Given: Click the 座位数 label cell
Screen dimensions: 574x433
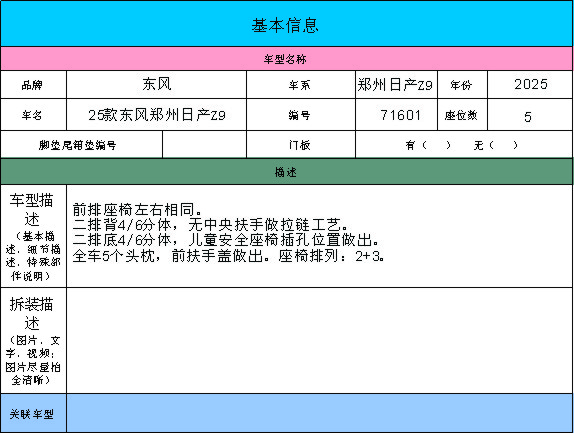Looking at the screenshot, I should [x=462, y=115].
